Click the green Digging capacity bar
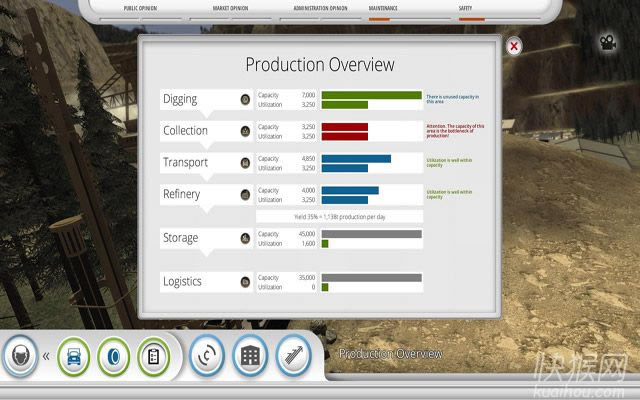Viewport: 640px width, 400px height. [x=371, y=95]
